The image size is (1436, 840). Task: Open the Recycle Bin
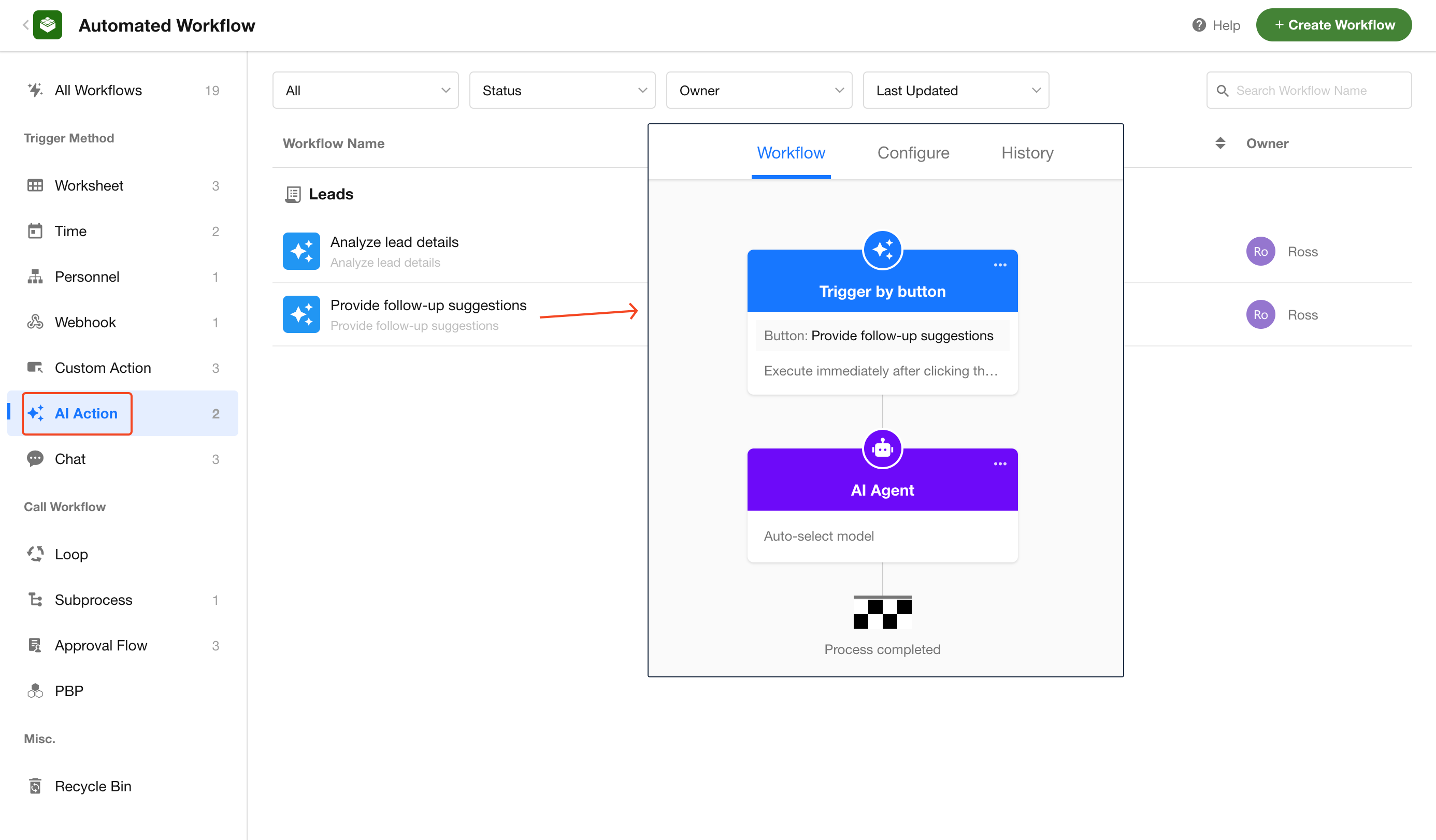coord(93,786)
